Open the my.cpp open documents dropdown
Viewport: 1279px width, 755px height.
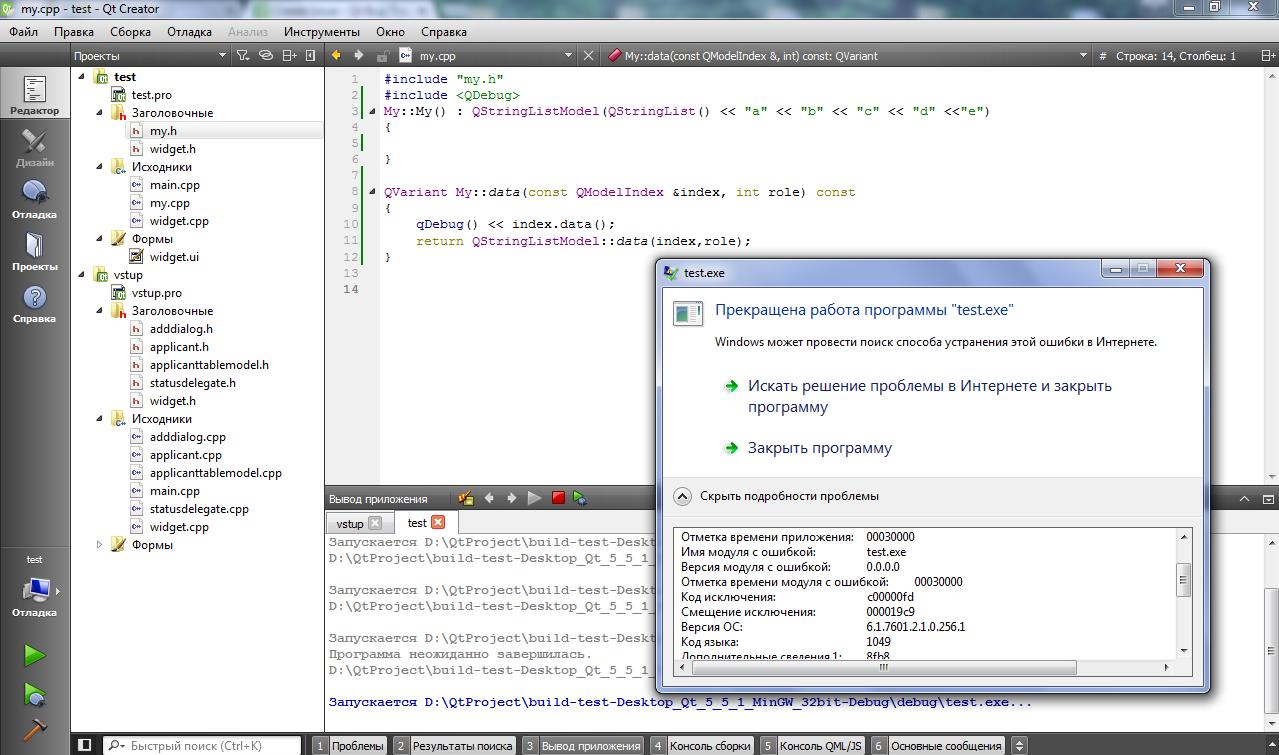pyautogui.click(x=486, y=56)
